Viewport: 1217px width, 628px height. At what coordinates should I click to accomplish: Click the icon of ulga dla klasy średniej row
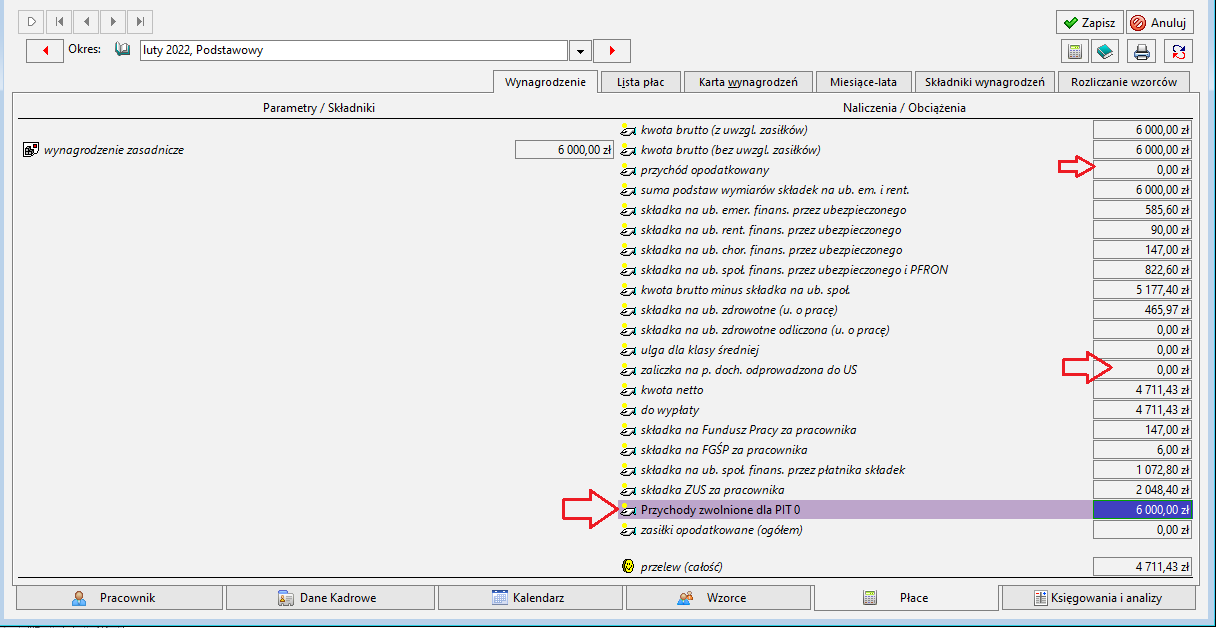[x=628, y=350]
